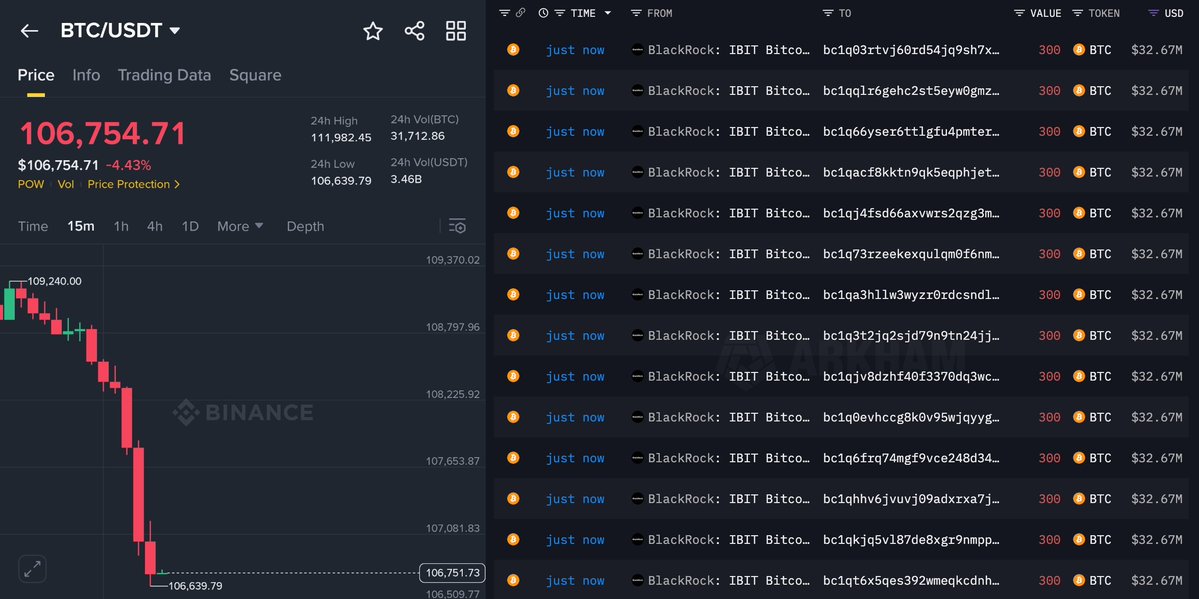Click BlackRock logo in bc1qj4fsd66axvwrs2qzg3m row
1199x599 pixels.
tap(637, 213)
